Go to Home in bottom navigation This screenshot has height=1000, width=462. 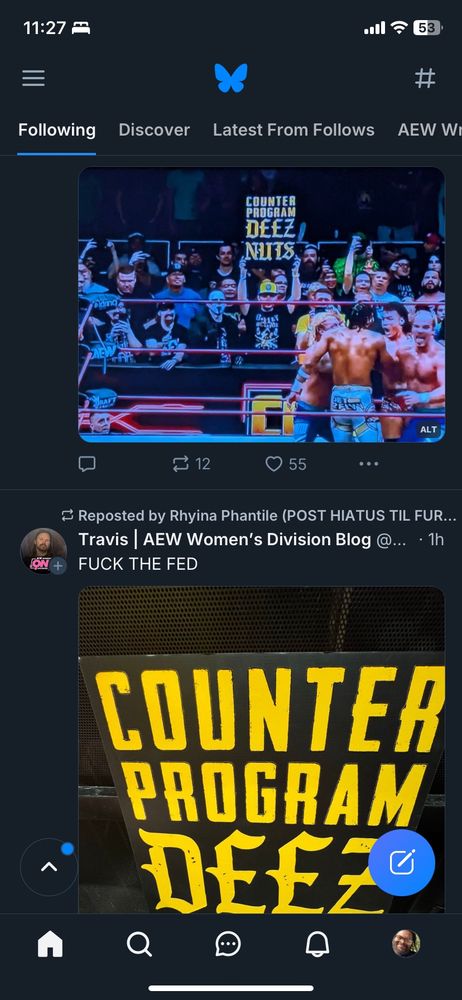[x=50, y=944]
